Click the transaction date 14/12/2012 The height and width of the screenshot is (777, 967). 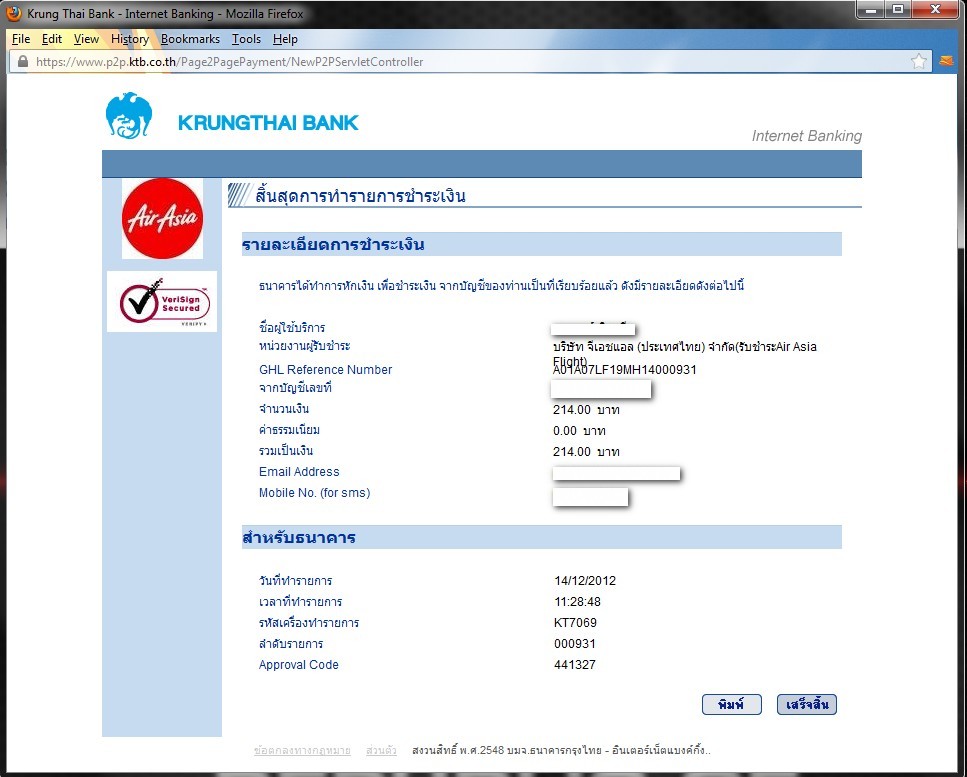tap(585, 580)
